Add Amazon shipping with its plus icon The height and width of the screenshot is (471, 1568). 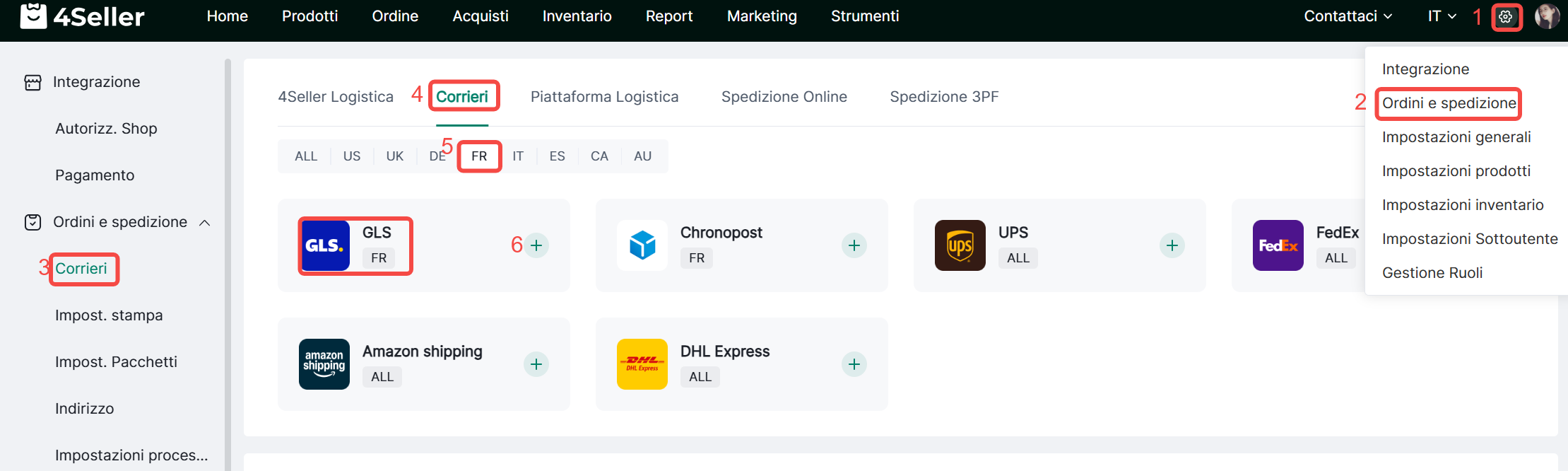(x=536, y=364)
